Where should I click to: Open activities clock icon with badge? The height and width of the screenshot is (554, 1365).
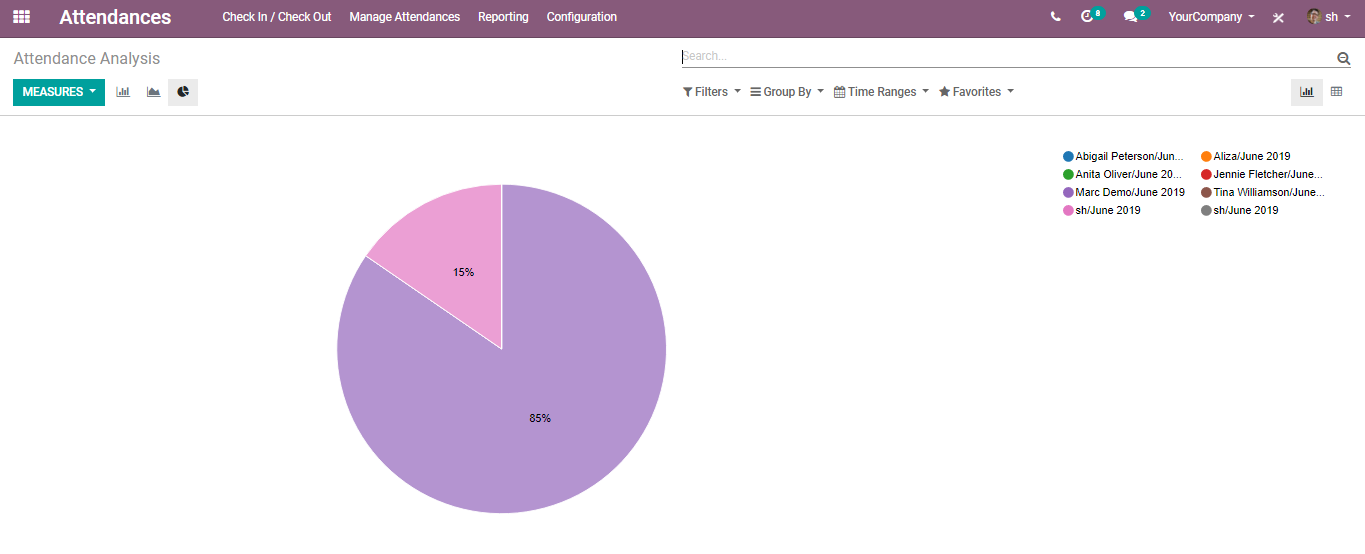(1091, 16)
